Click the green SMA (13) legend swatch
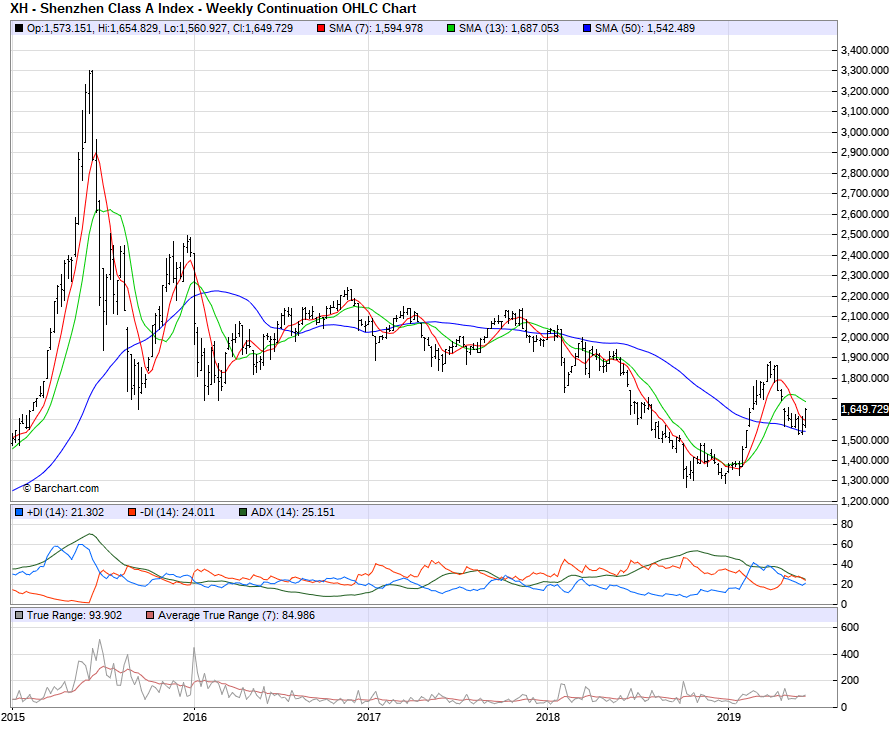 pos(451,28)
